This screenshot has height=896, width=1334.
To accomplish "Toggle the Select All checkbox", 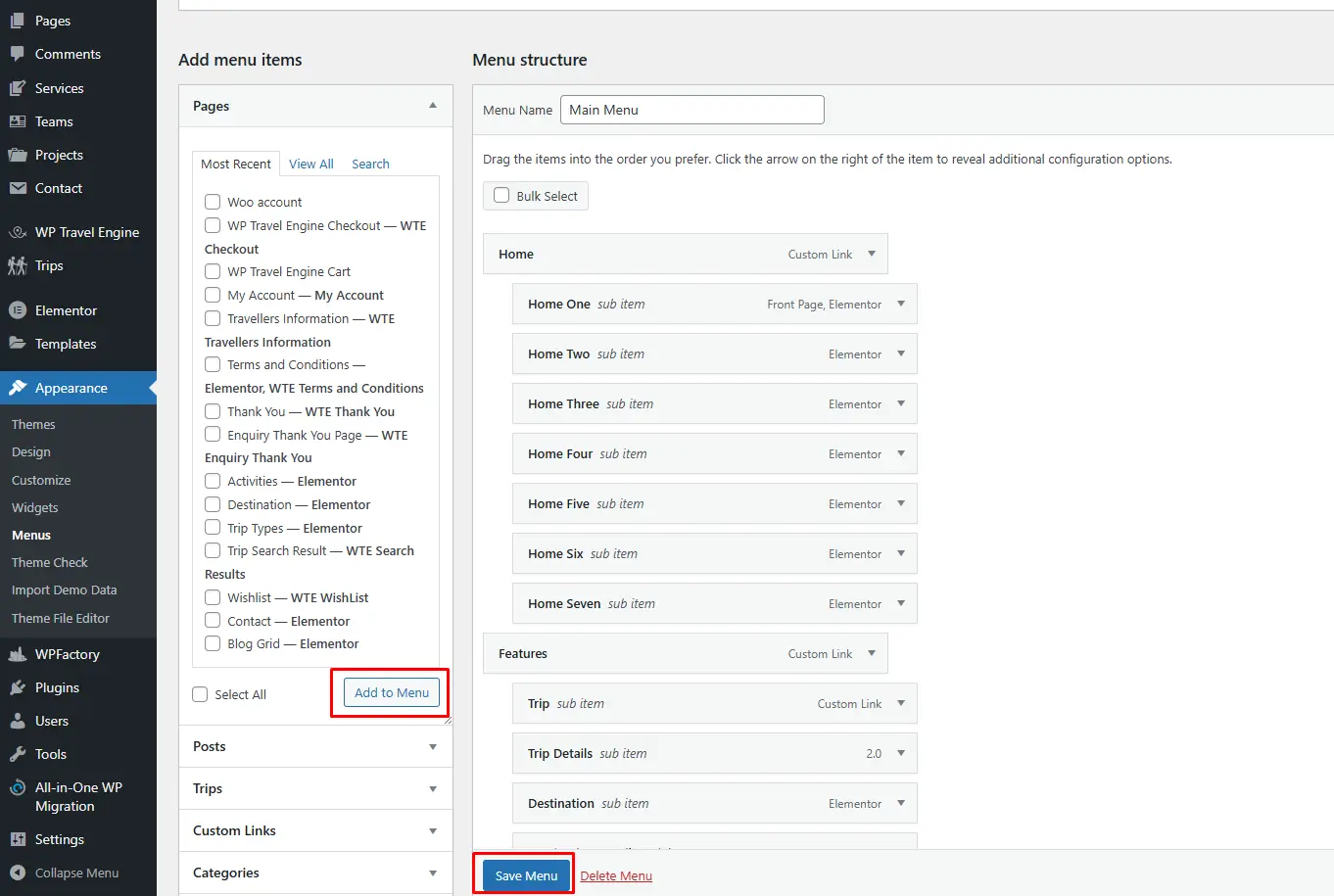I will coord(200,694).
